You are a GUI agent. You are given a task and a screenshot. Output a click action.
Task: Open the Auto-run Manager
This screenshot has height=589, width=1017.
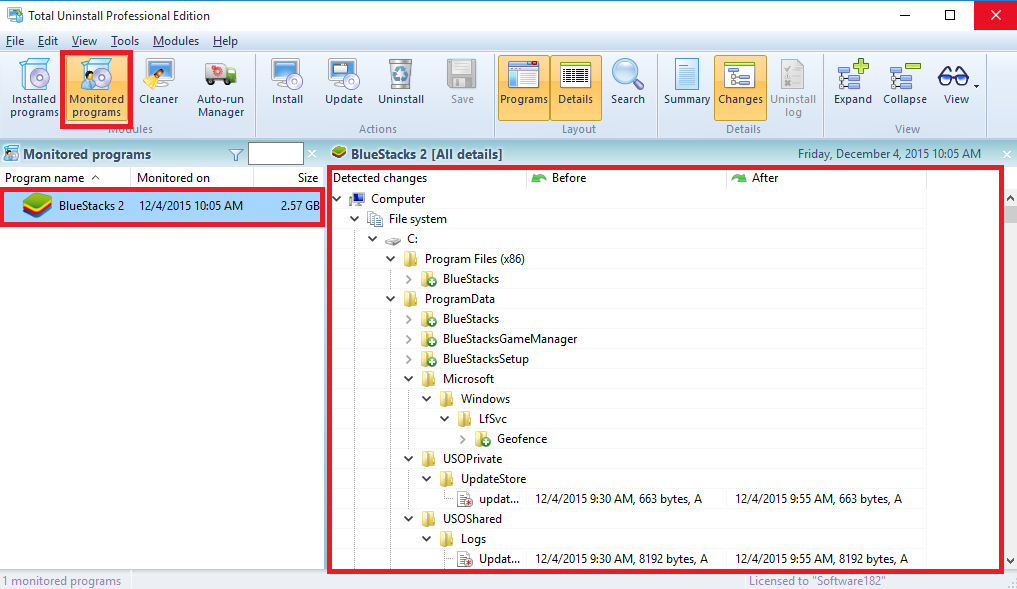221,88
